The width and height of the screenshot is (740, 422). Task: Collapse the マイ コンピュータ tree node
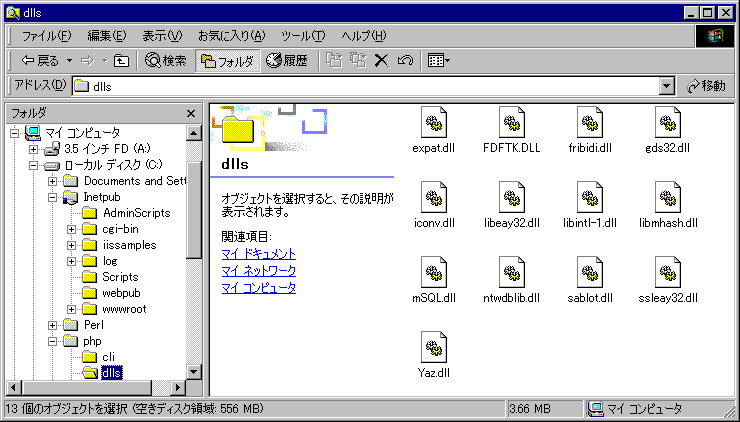click(14, 133)
